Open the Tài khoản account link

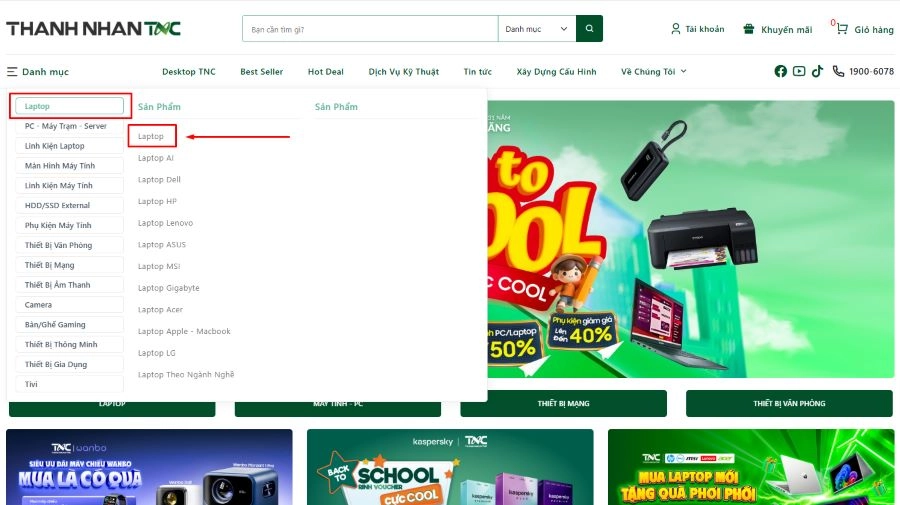(698, 29)
